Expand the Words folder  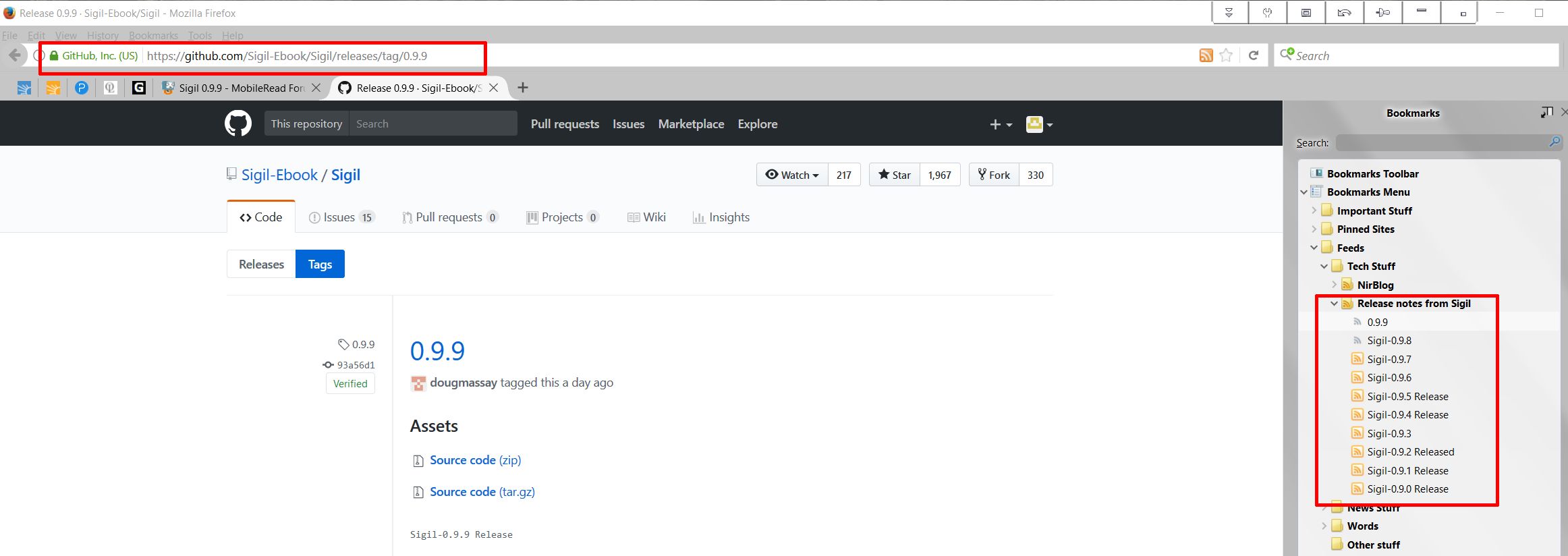[x=1324, y=526]
